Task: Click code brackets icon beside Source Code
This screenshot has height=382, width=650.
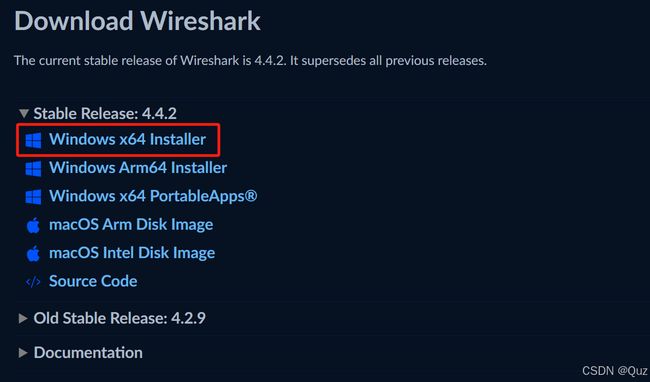Action: [x=33, y=282]
